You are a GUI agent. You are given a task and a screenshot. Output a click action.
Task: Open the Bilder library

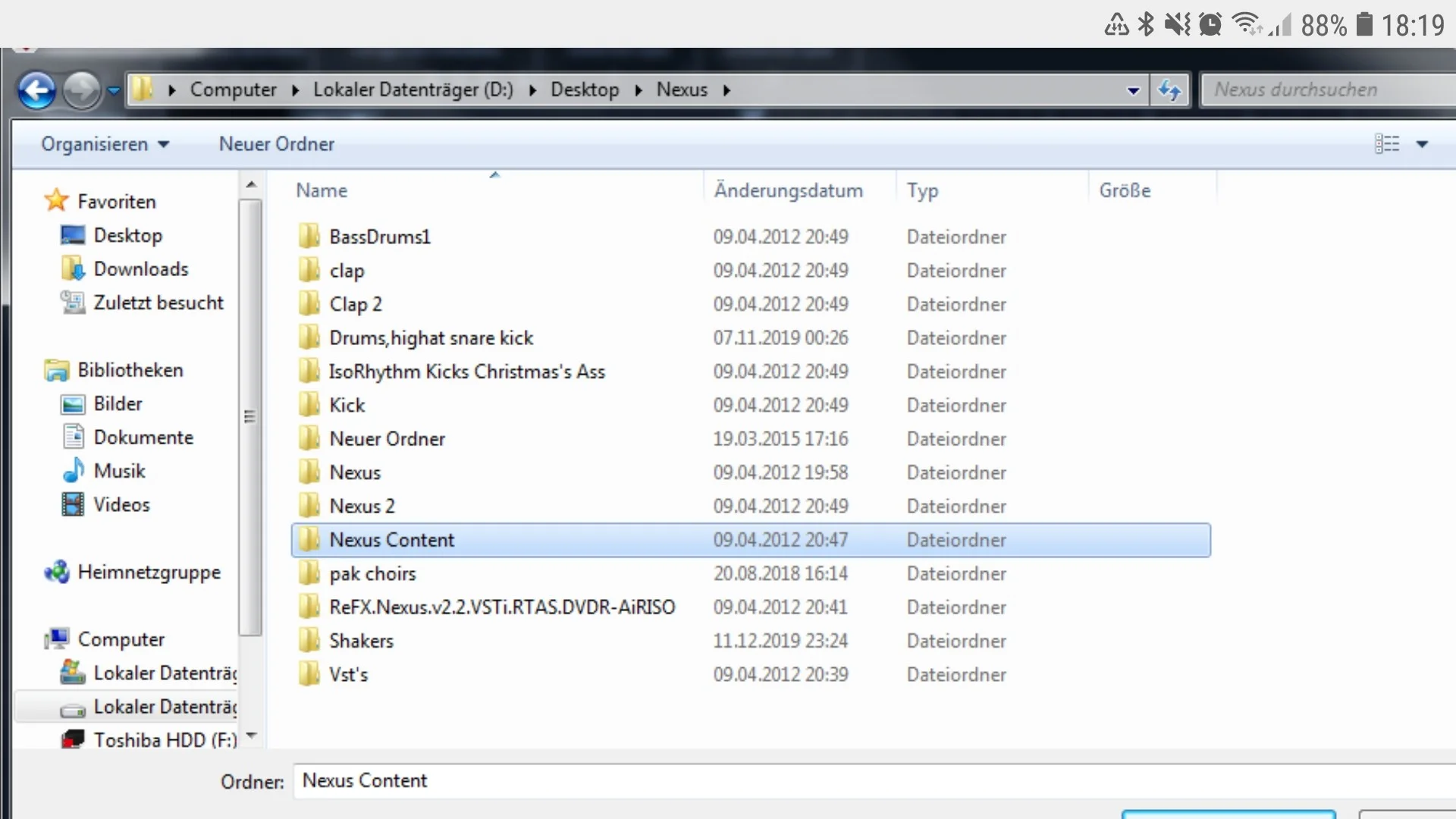coord(118,403)
